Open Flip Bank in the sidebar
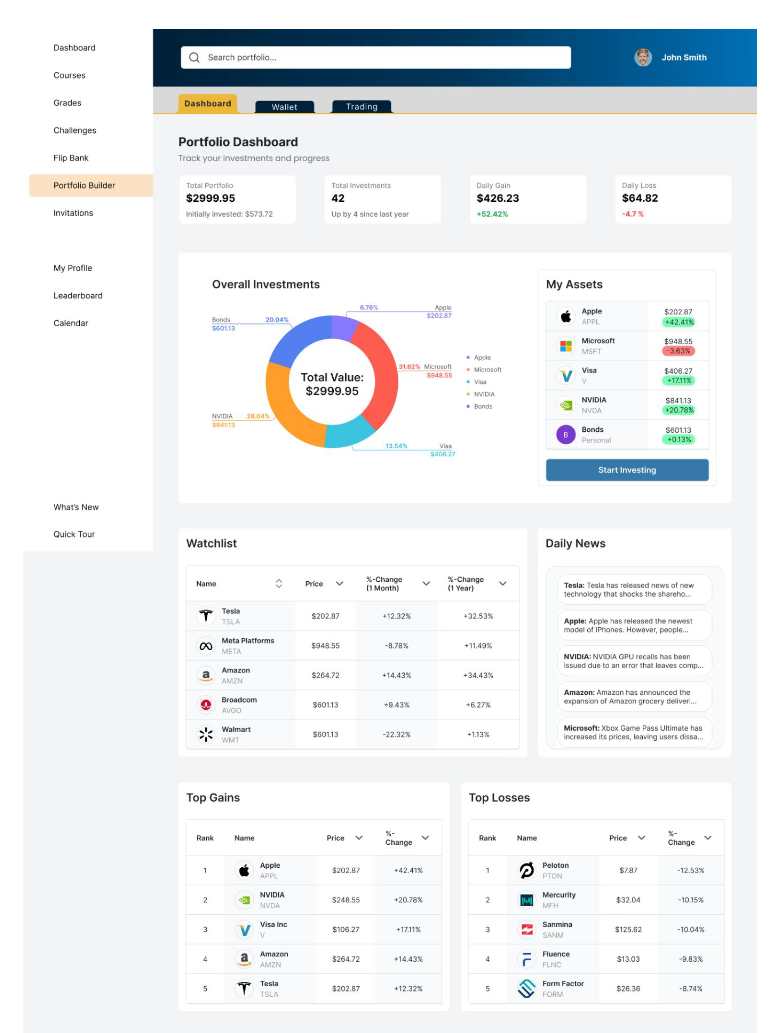This screenshot has height=1033, width=770. click(x=70, y=158)
